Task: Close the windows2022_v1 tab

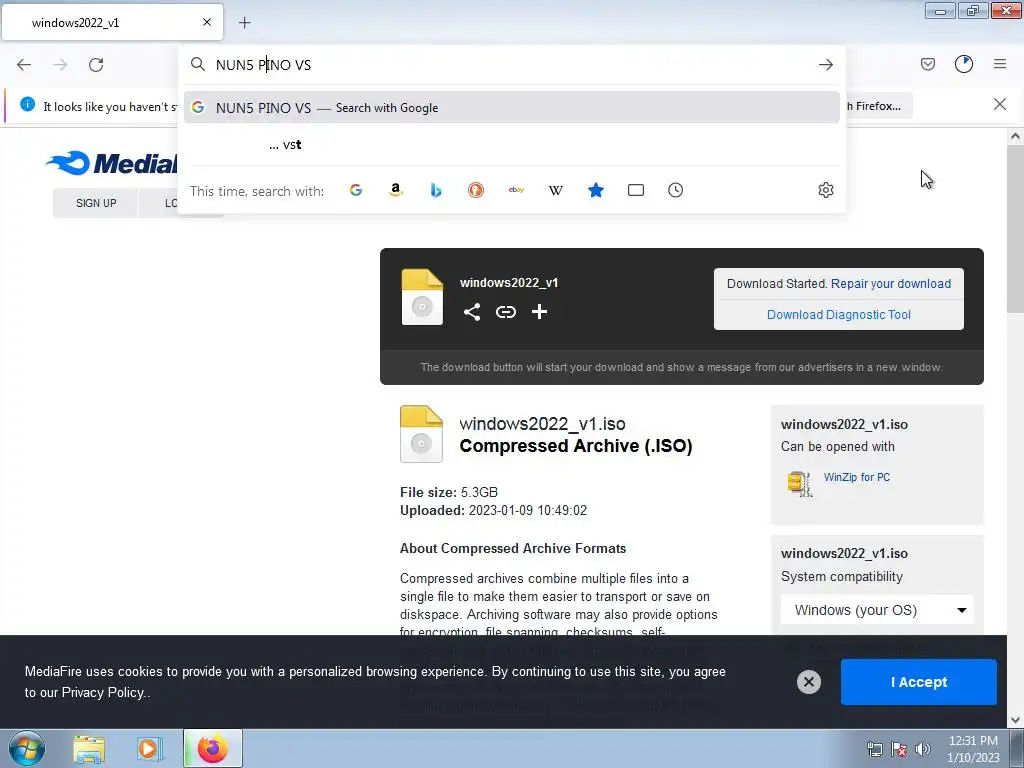Action: [x=207, y=22]
